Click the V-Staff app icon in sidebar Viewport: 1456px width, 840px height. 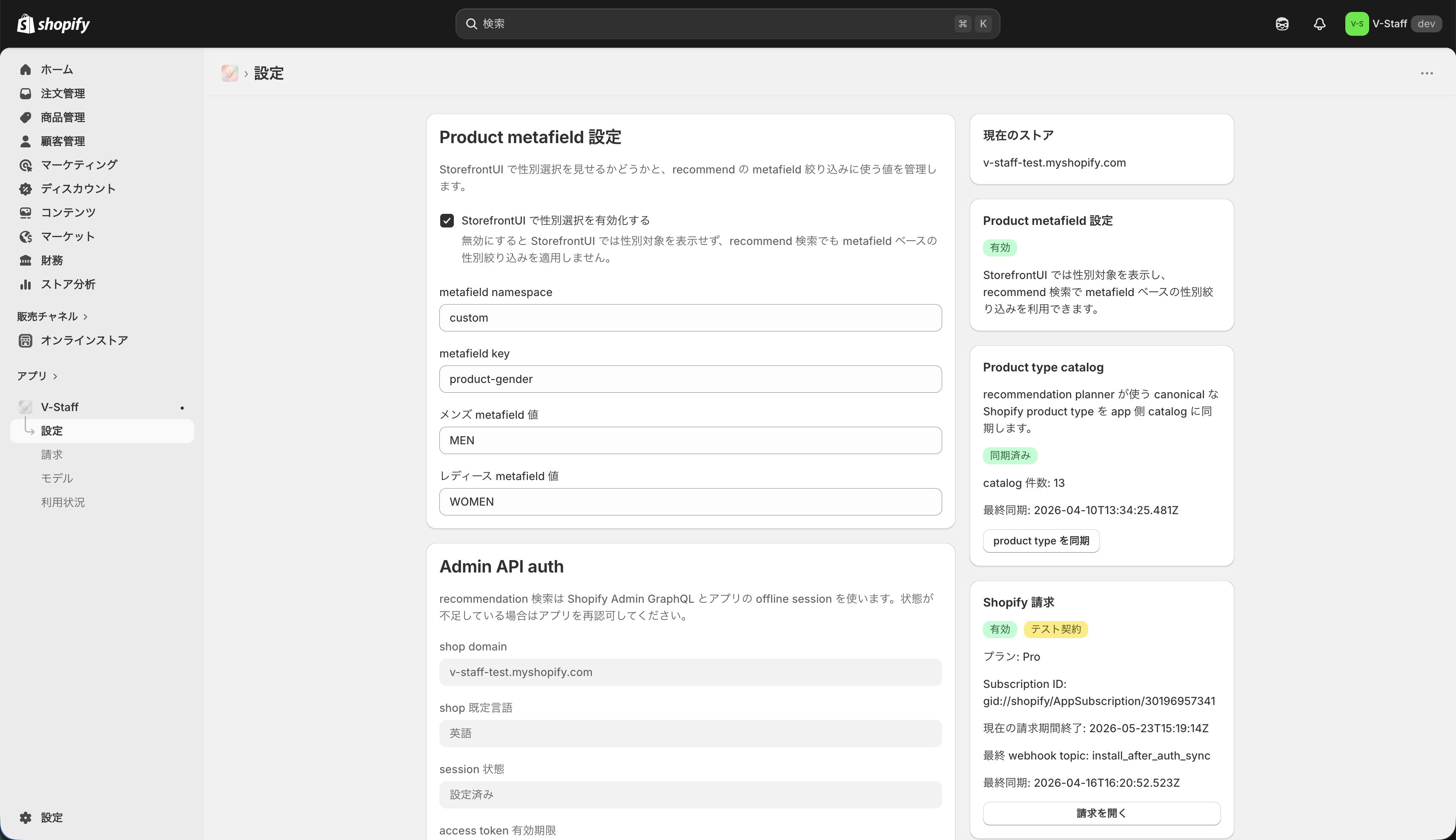pyautogui.click(x=26, y=407)
